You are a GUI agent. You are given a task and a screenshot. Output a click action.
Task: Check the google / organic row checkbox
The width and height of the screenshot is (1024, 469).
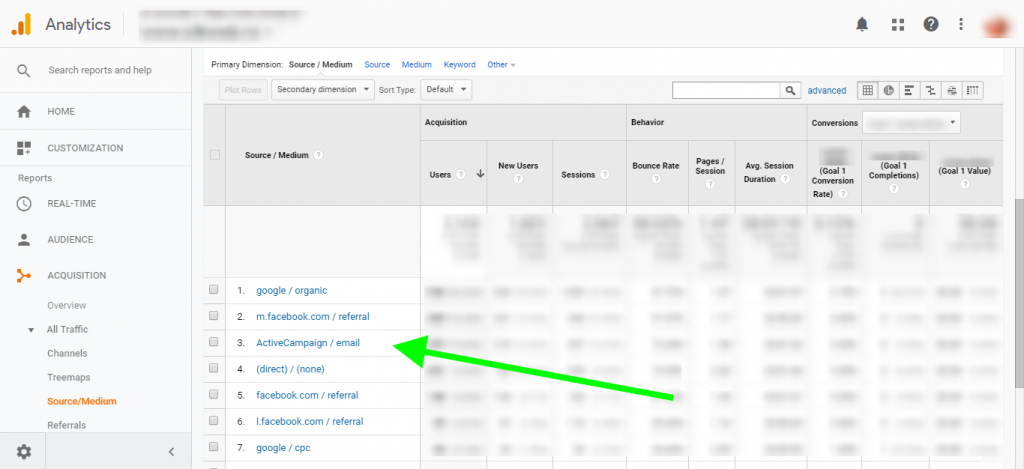(x=214, y=290)
